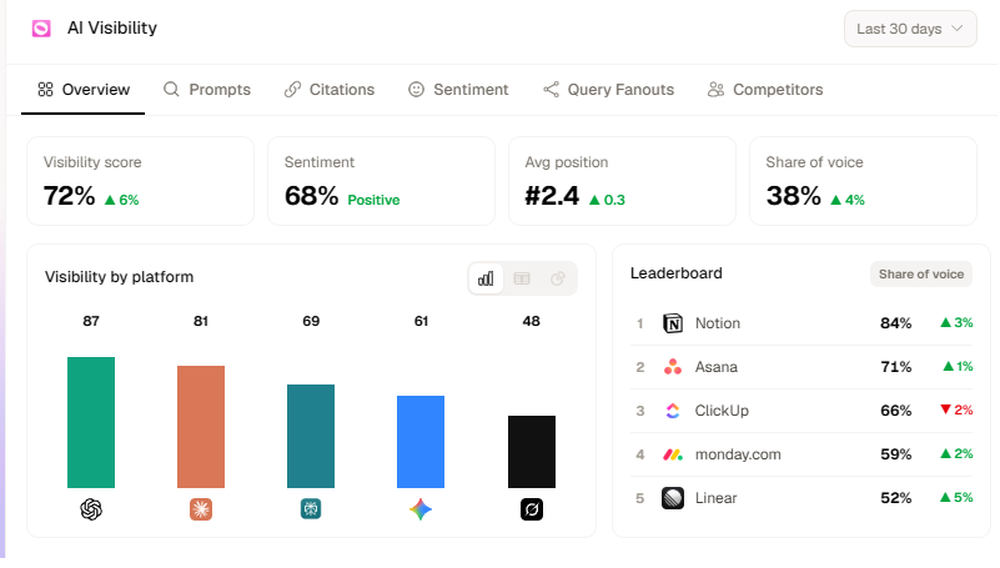This screenshot has height=568, width=1000.
Task: Click the red 2% decrease for ClickUp
Action: [x=957, y=410]
